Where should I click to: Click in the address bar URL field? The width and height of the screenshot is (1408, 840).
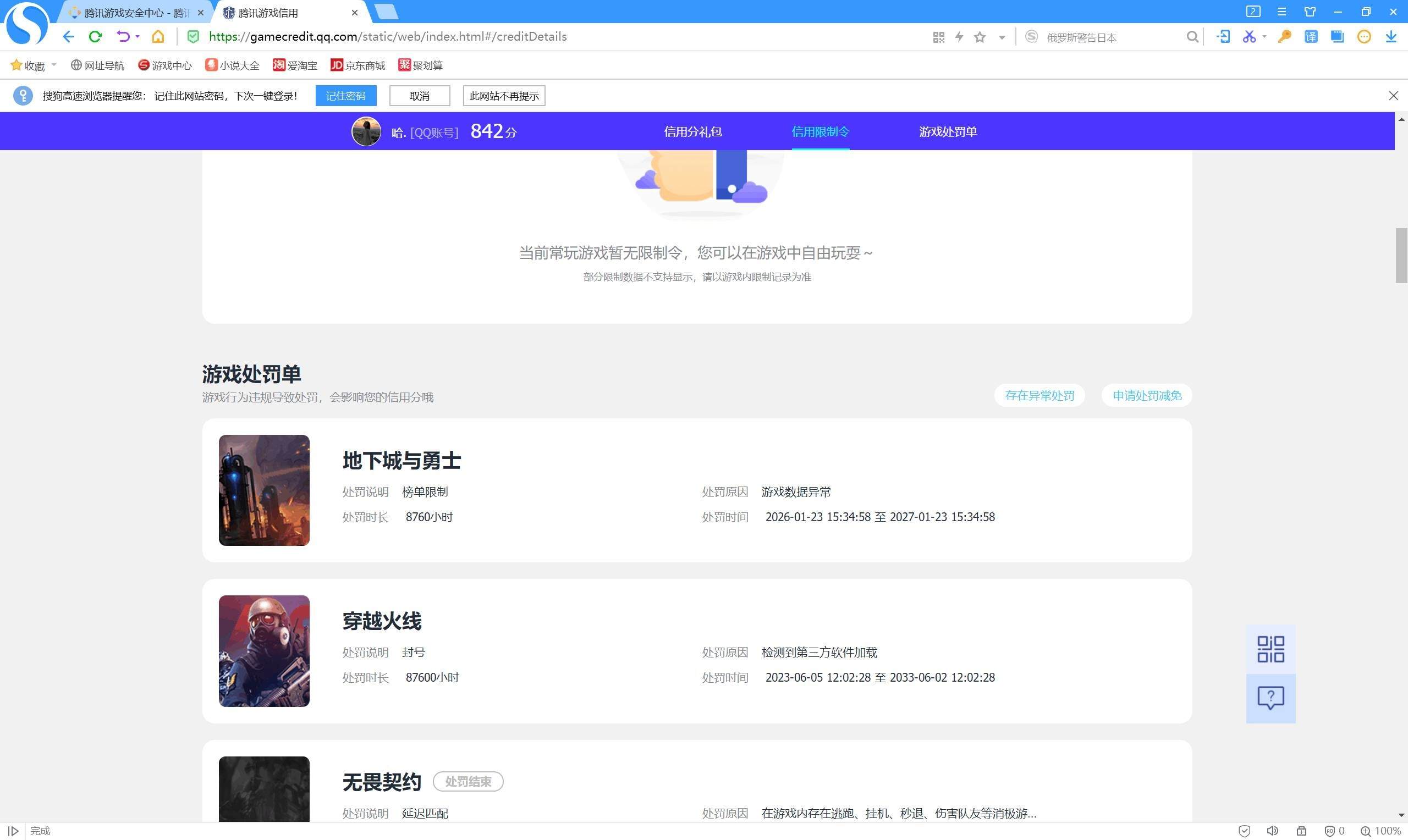tap(566, 37)
